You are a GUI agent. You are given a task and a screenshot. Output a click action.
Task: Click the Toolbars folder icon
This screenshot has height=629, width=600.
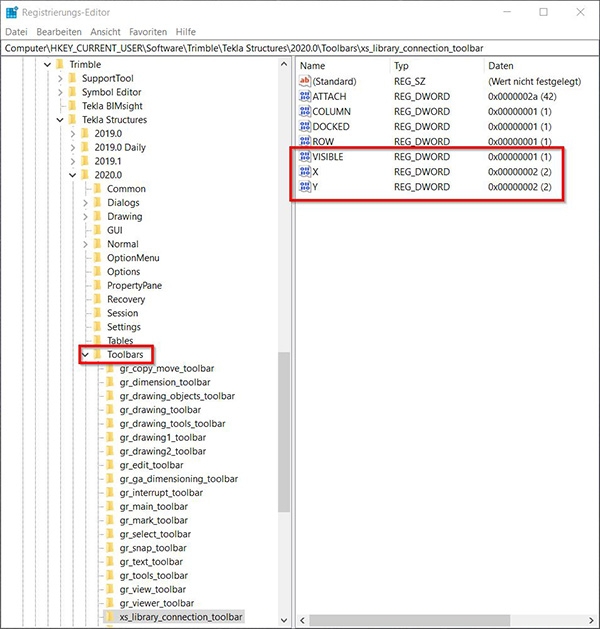click(97, 354)
